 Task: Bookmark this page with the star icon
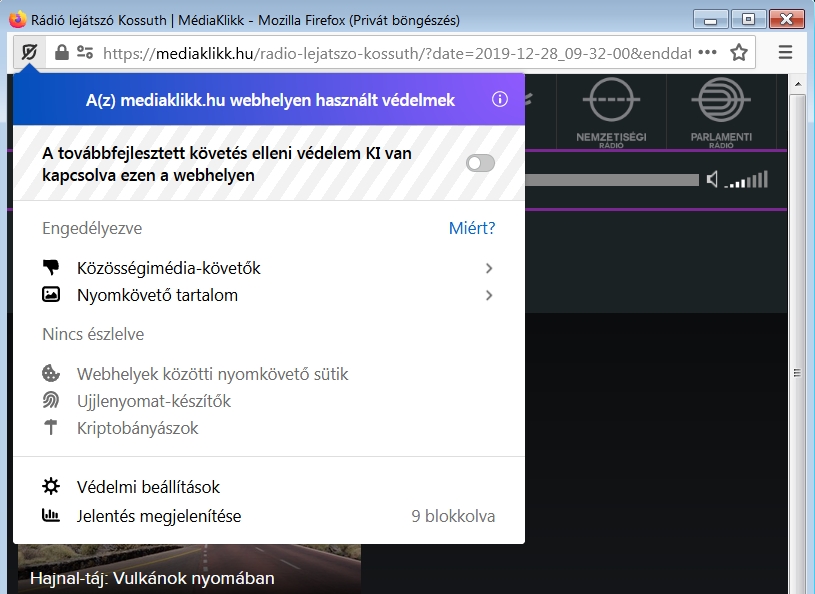click(739, 52)
